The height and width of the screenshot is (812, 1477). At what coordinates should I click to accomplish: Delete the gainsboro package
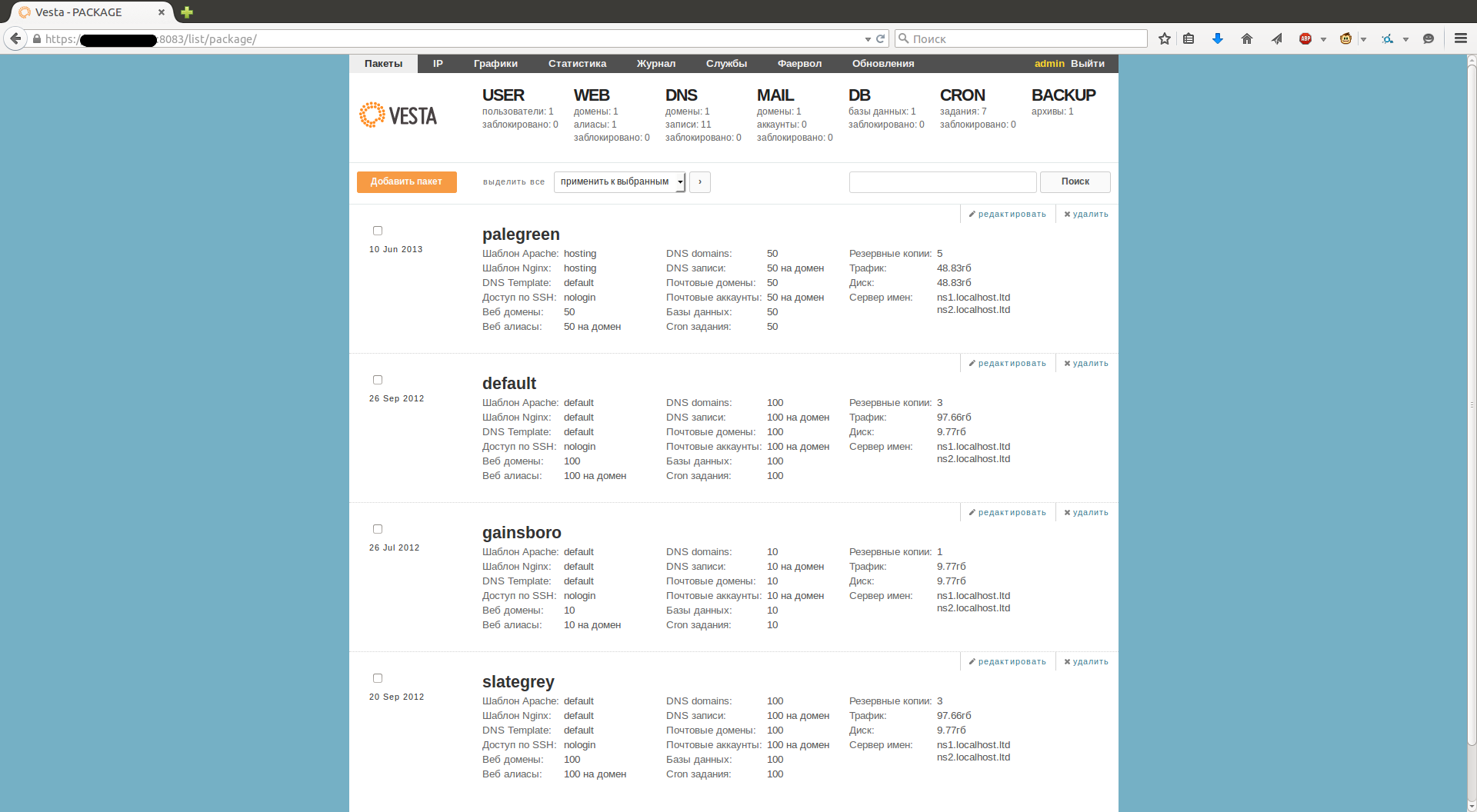(x=1086, y=513)
